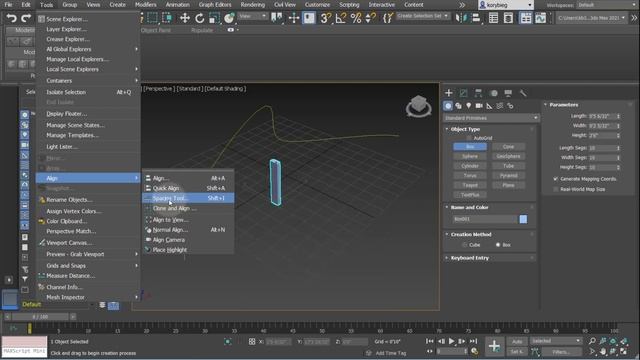
Task: Open the Display command panel tab
Action: coord(508,93)
